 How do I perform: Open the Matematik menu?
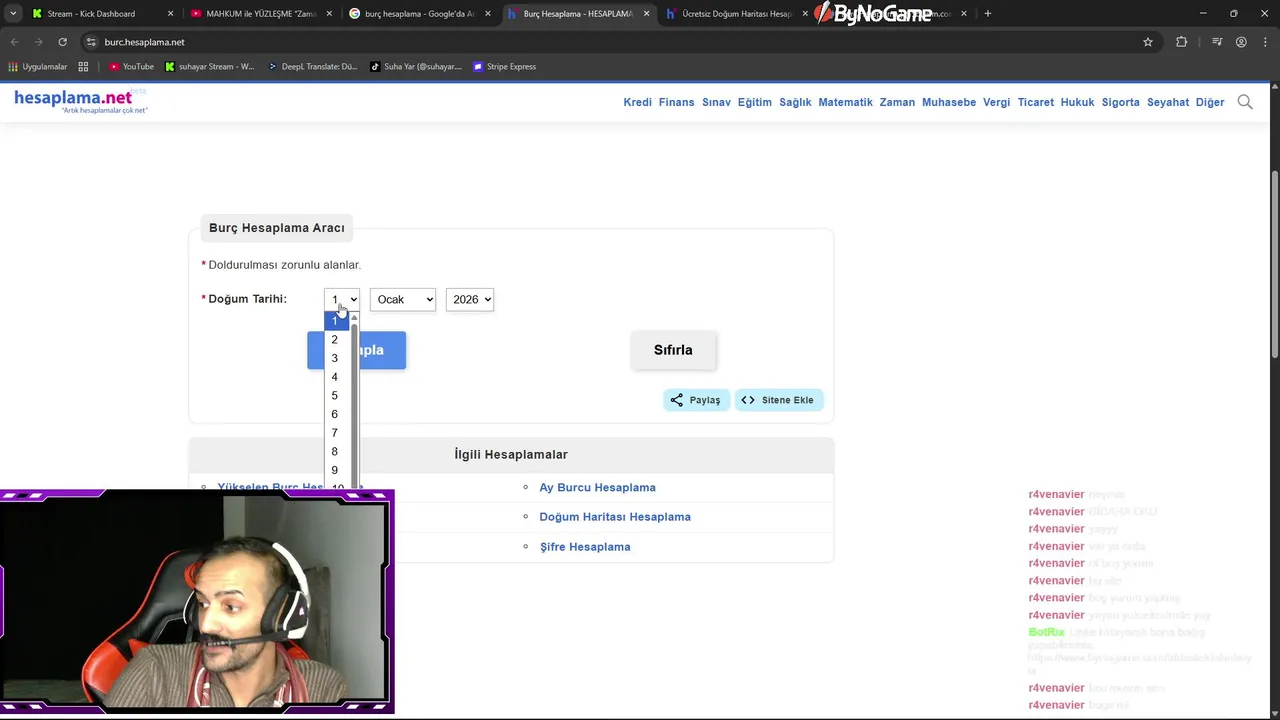(845, 102)
